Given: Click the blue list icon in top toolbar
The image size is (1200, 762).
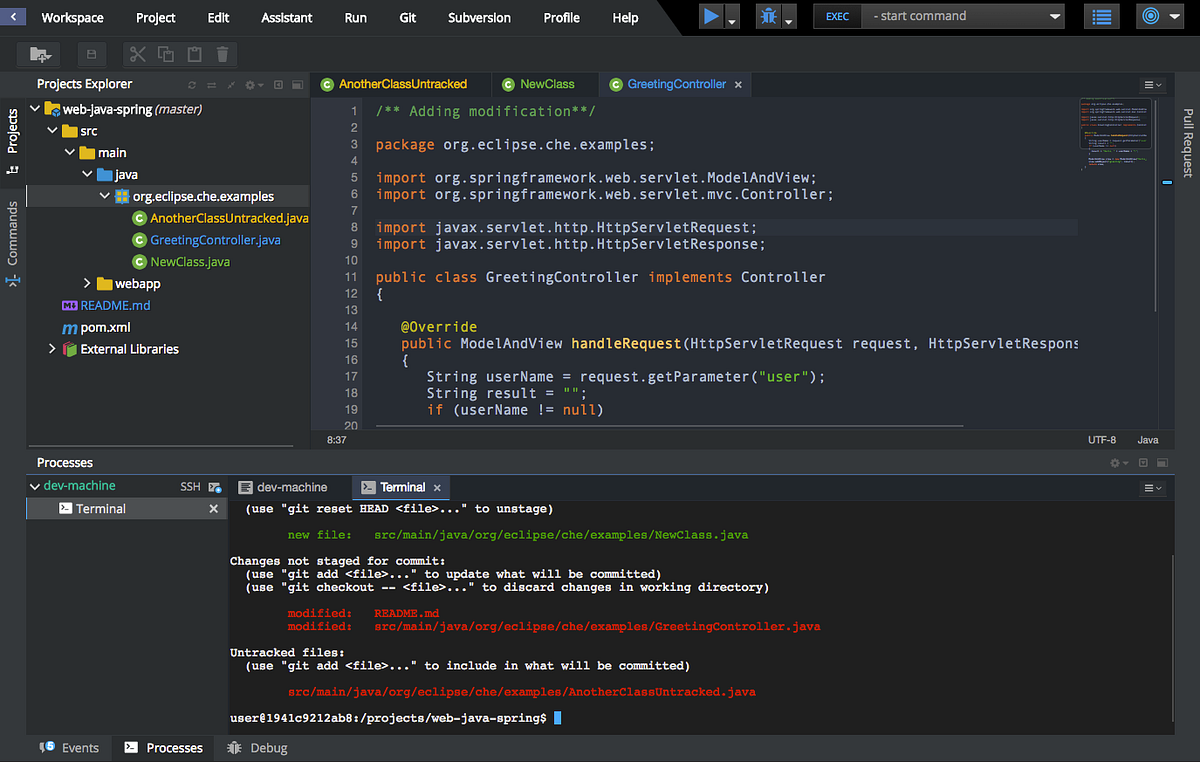Looking at the screenshot, I should [1102, 17].
